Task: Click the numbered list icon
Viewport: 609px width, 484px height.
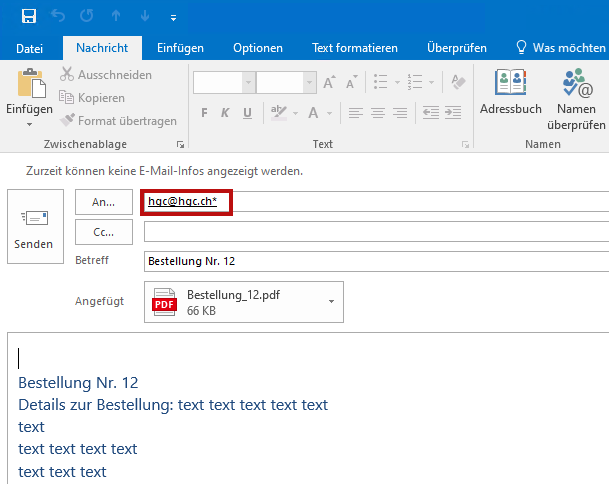Action: pyautogui.click(x=415, y=82)
